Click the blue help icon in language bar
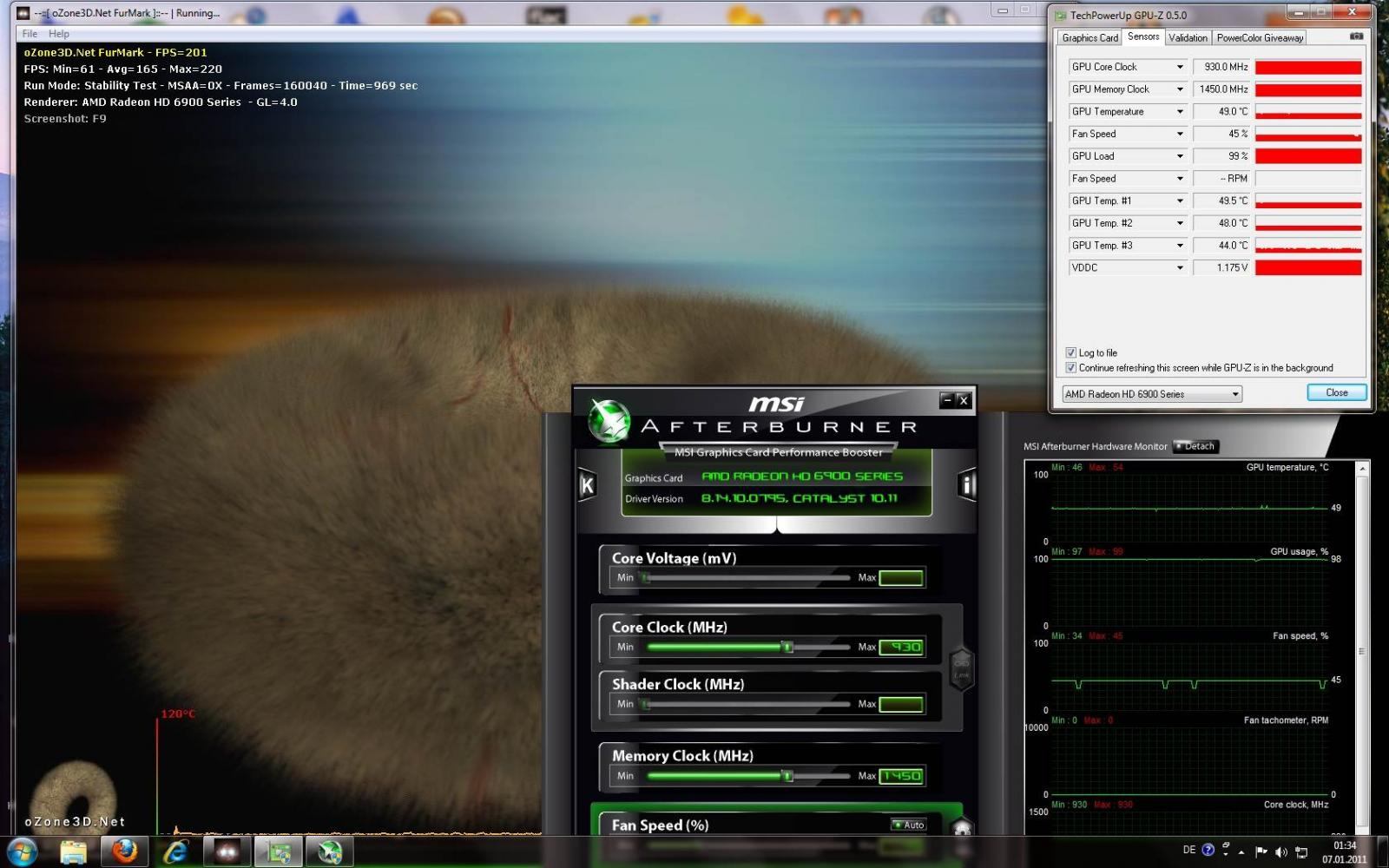This screenshot has width=1389, height=868. (1208, 850)
